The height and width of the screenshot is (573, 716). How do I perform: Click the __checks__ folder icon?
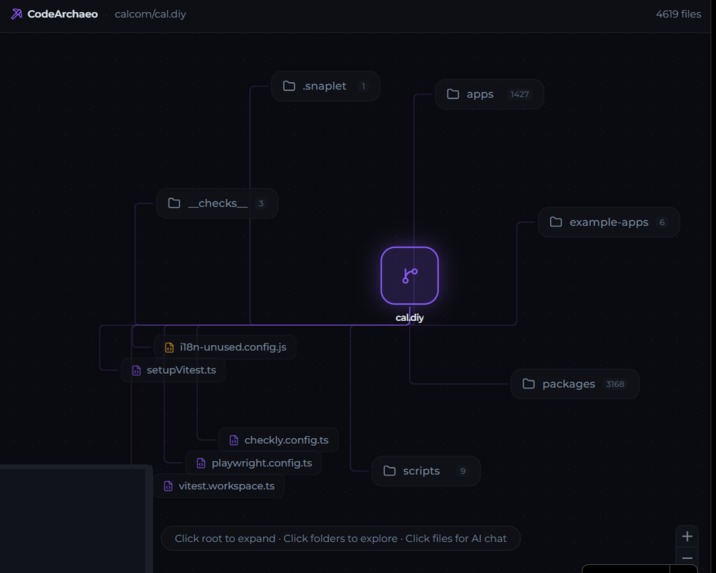pos(174,203)
